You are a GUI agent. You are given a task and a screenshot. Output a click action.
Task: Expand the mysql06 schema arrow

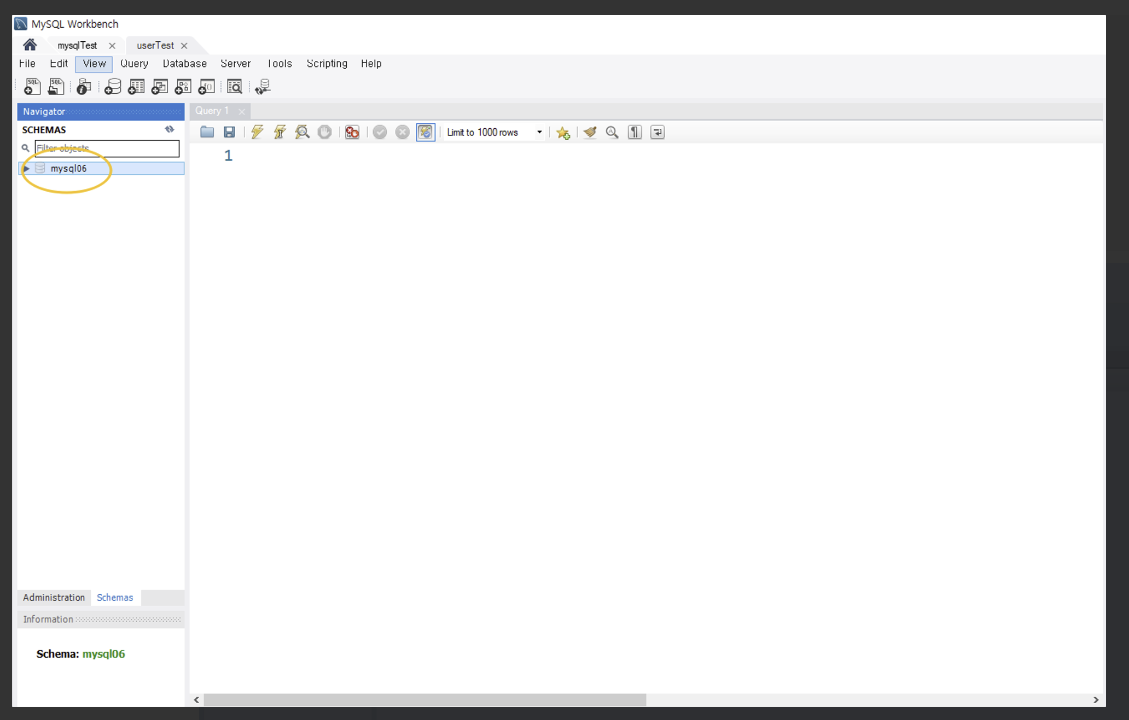[x=27, y=168]
